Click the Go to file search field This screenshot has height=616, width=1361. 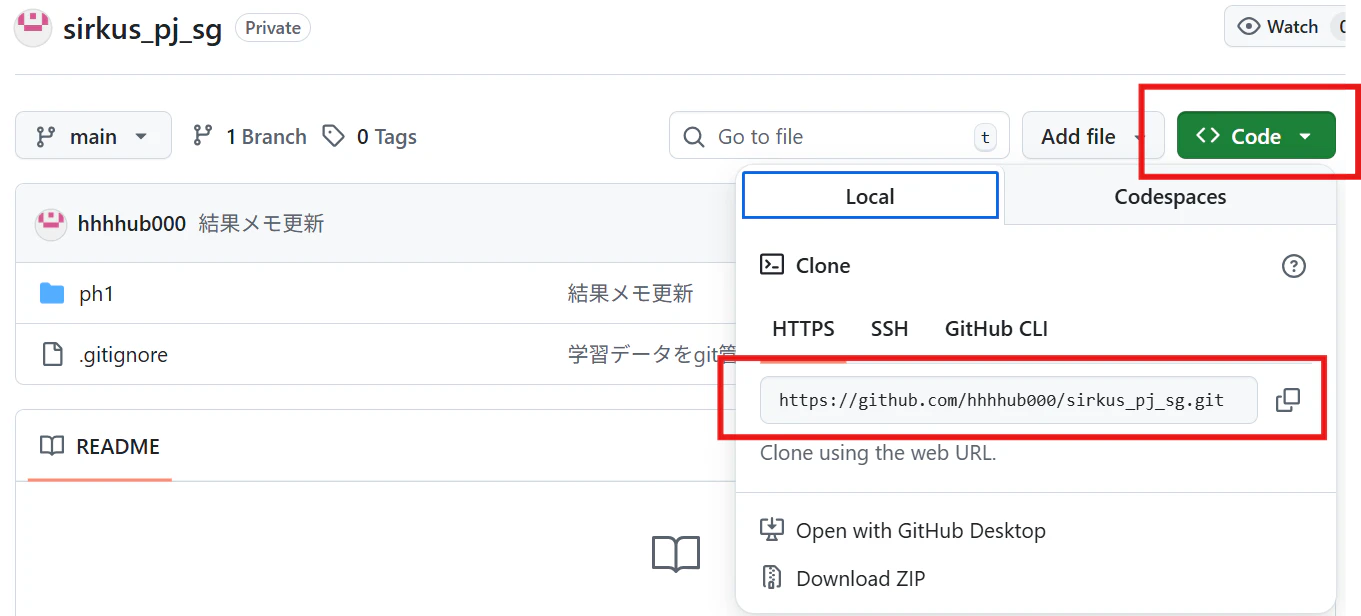(x=839, y=135)
